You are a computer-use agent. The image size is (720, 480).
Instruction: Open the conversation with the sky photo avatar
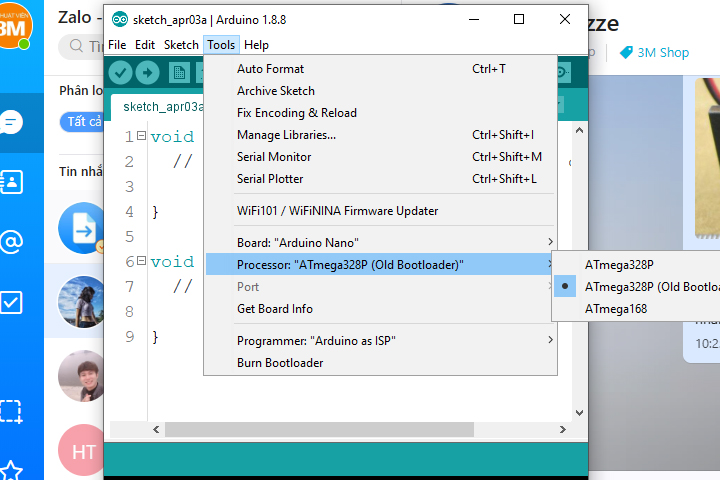pyautogui.click(x=81, y=302)
